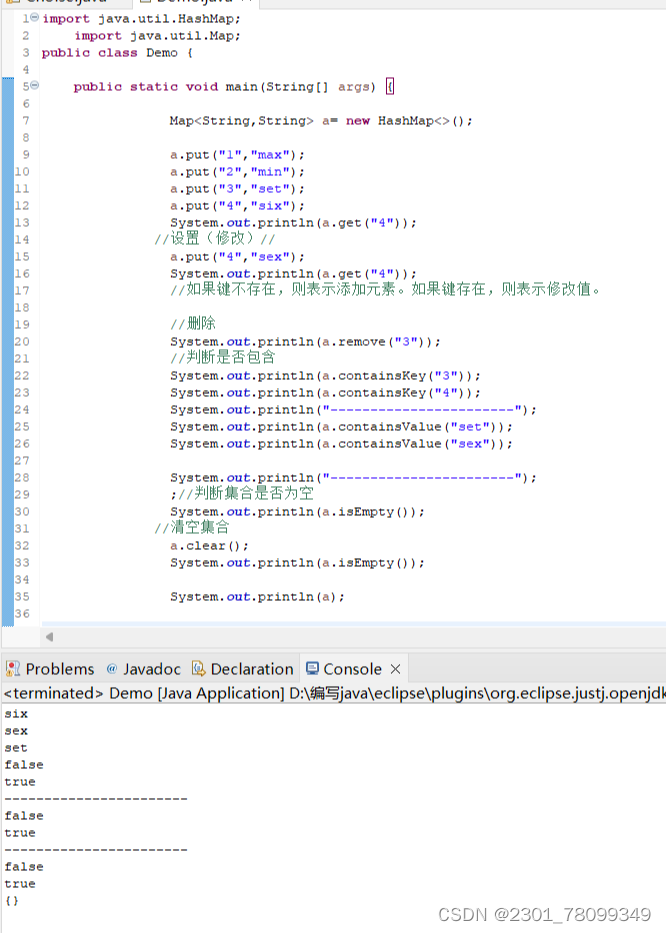Click the console output "{}" line
The image size is (666, 933).
[12, 901]
